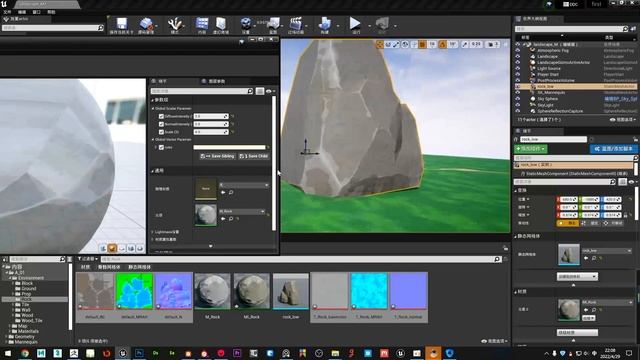Viewport: 640px width, 360px height.
Task: Open the Cinematics clapperboard icon
Action: tap(296, 24)
